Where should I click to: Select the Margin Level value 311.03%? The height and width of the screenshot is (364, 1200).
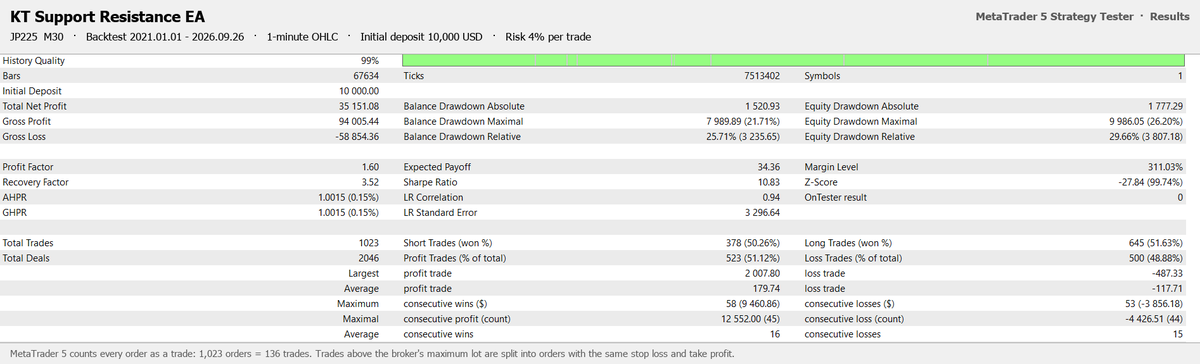click(x=1166, y=166)
